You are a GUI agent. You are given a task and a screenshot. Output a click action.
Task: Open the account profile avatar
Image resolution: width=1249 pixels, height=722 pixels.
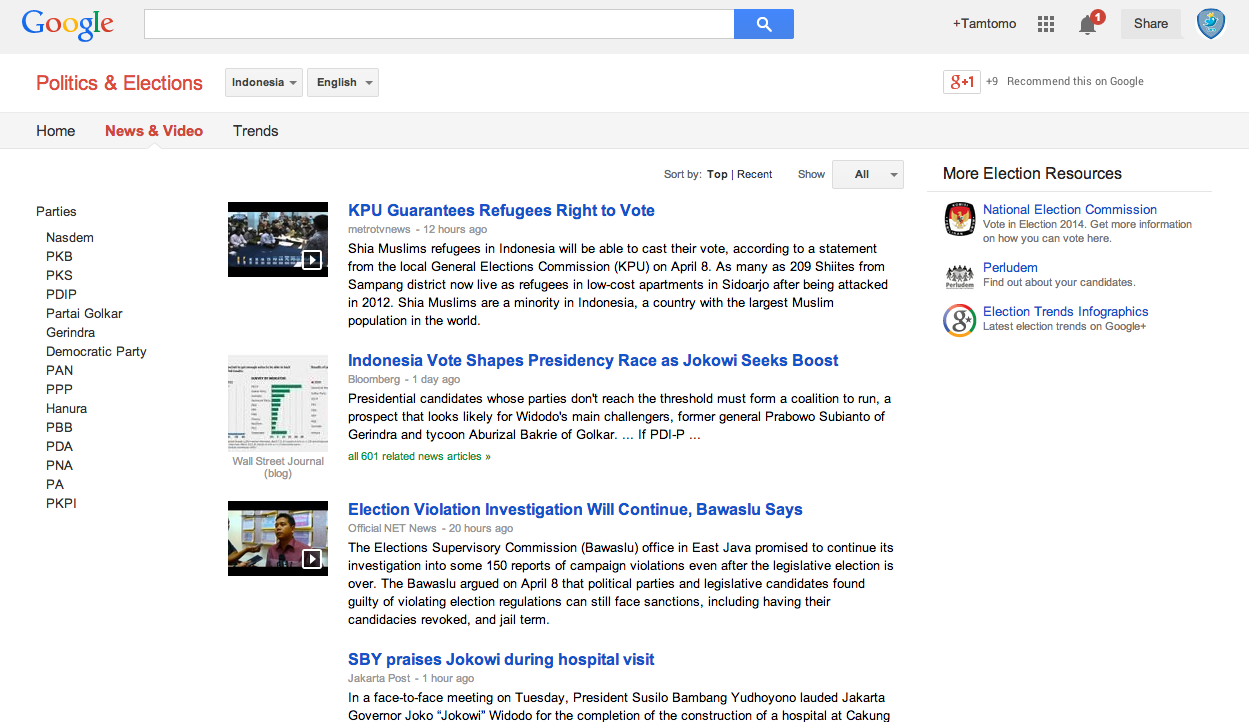coord(1211,24)
